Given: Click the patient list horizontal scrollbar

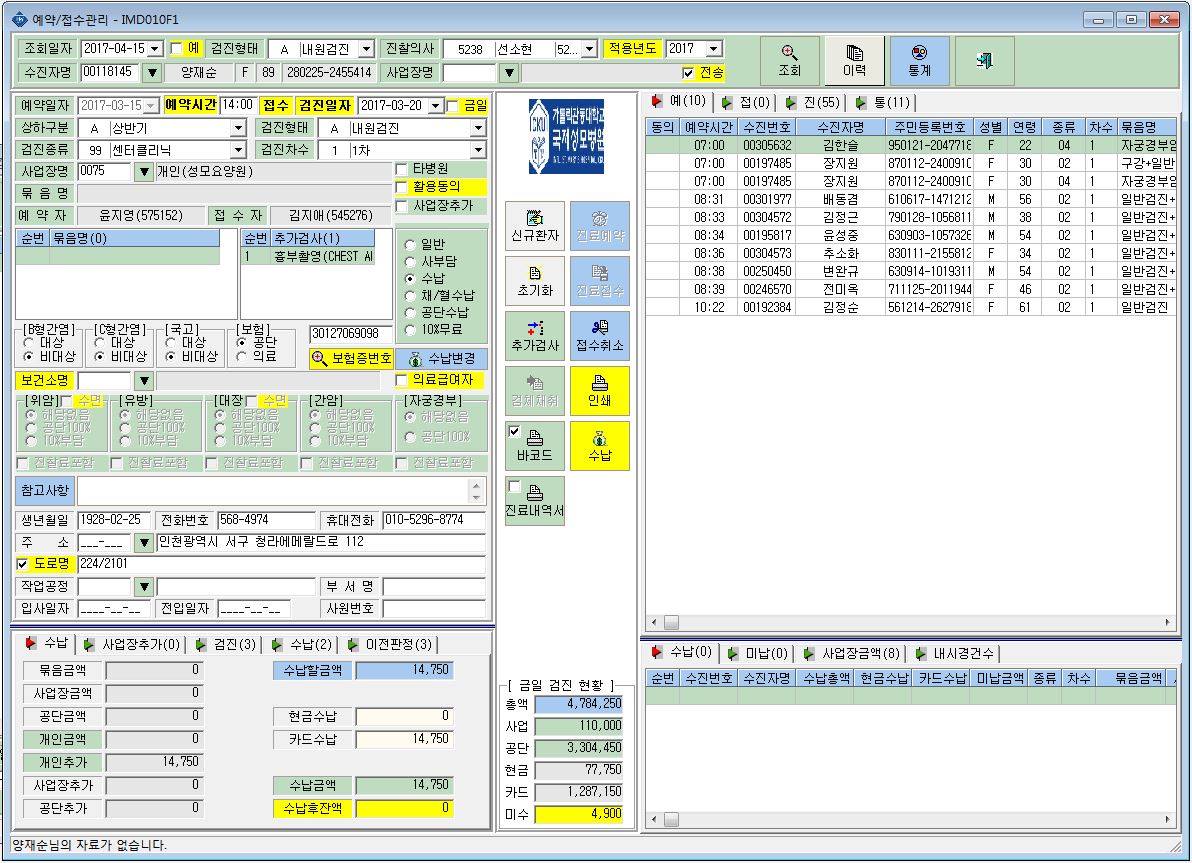Looking at the screenshot, I should click(911, 622).
